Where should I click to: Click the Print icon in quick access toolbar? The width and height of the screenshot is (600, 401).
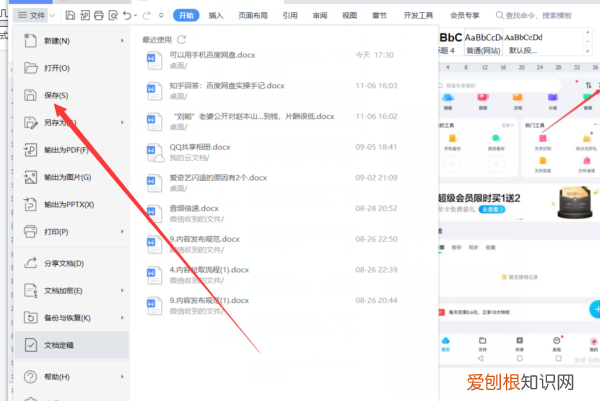[x=99, y=15]
